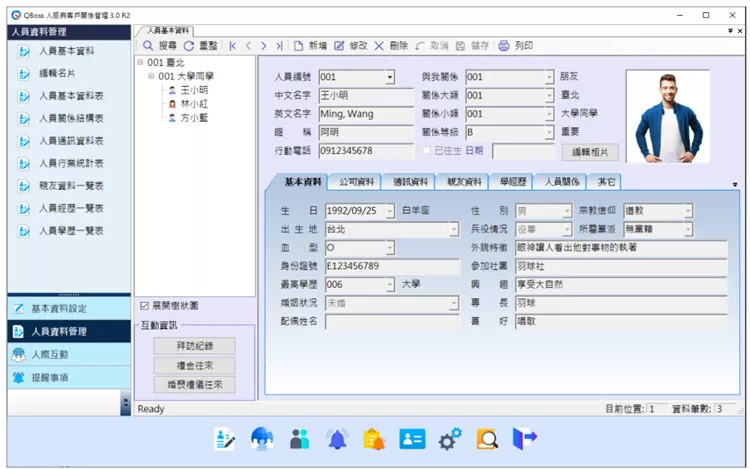Jump to the first record arrow
The width and height of the screenshot is (750, 469).
[x=233, y=46]
